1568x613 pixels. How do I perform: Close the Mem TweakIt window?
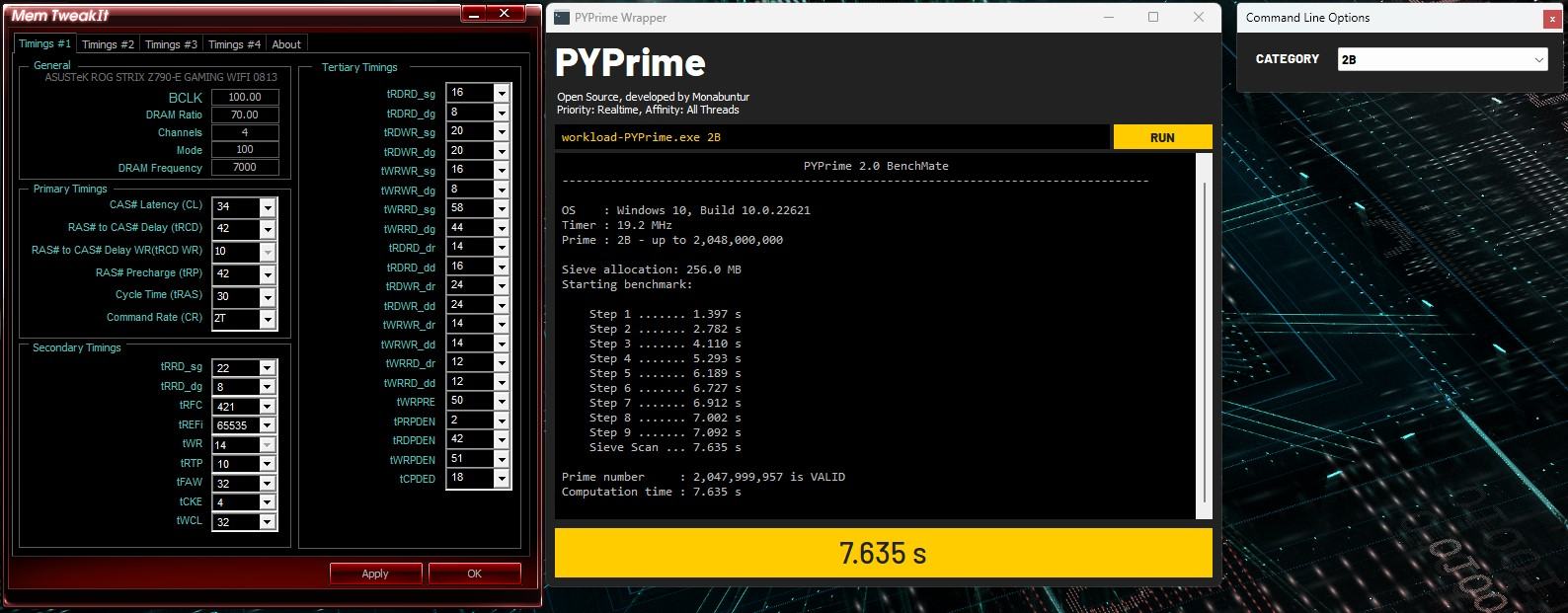pyautogui.click(x=506, y=13)
